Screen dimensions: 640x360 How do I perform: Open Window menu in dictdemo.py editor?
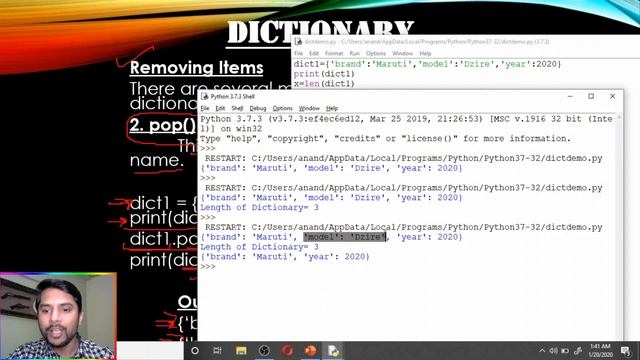[402, 53]
